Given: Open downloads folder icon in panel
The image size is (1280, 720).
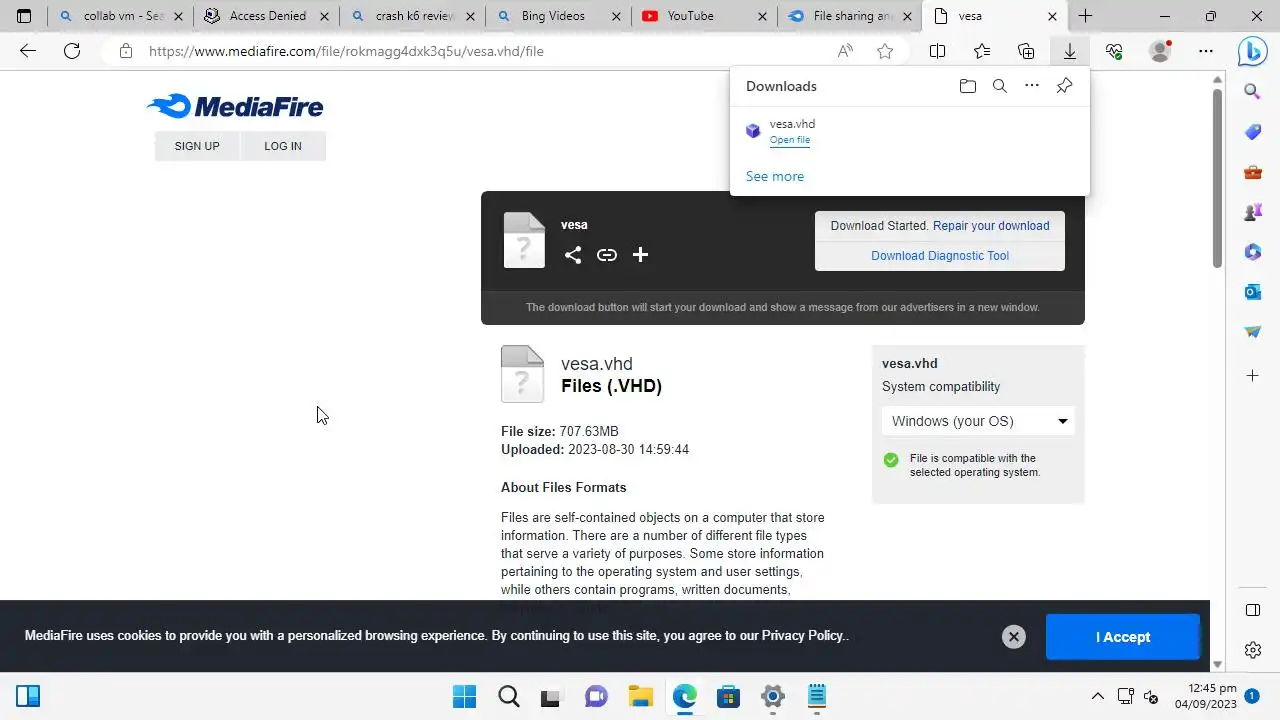Looking at the screenshot, I should pos(967,86).
